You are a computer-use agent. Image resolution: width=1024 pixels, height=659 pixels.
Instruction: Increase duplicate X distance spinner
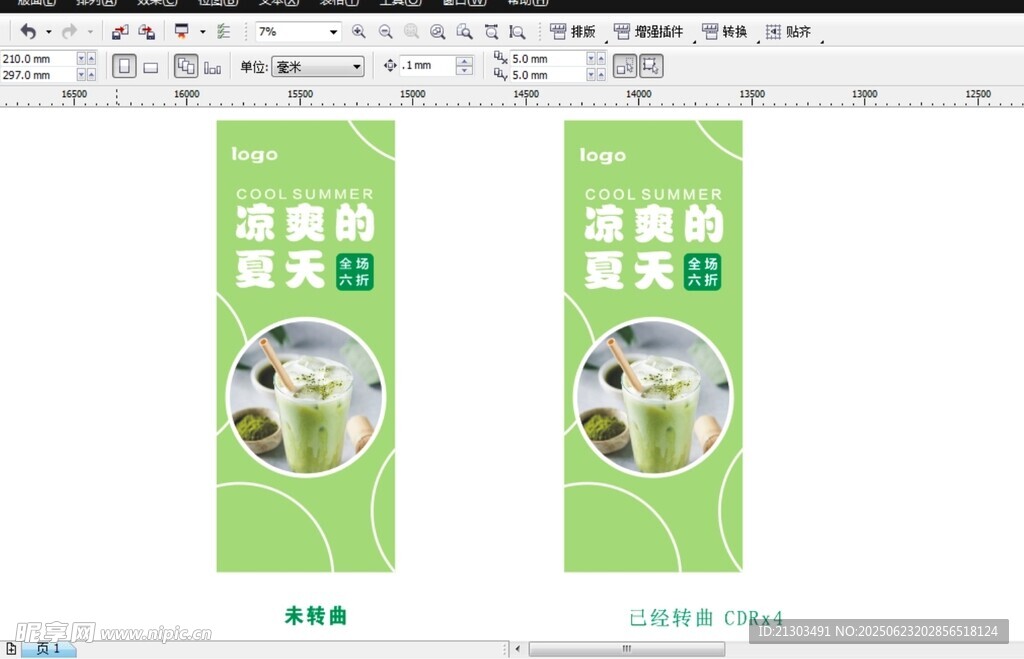(x=601, y=59)
